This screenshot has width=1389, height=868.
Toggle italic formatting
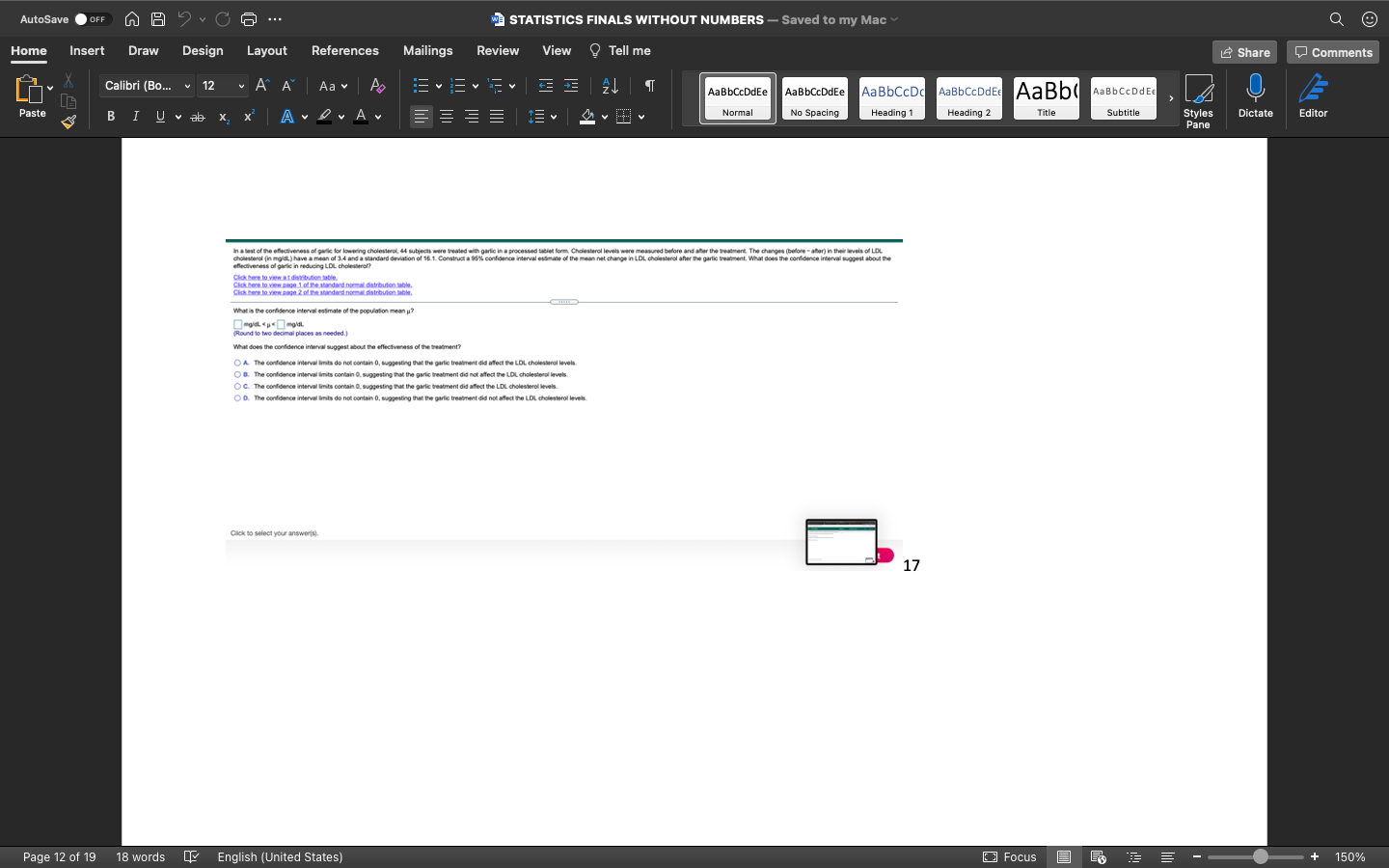(x=136, y=117)
